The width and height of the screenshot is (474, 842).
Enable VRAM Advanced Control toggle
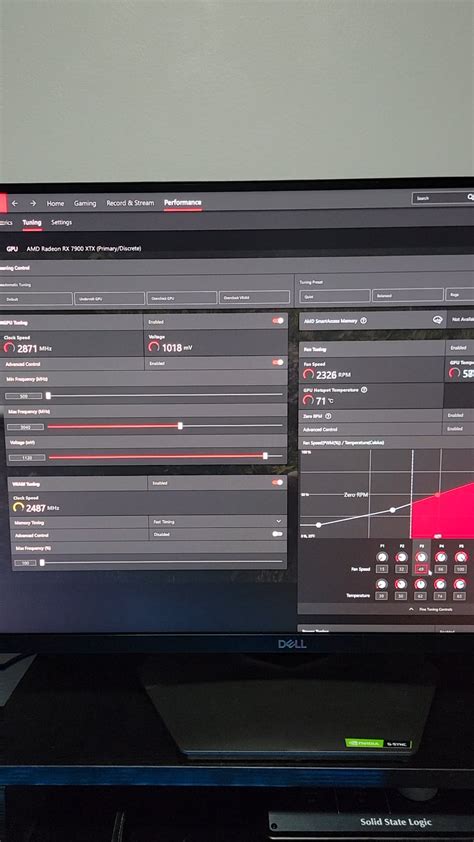pyautogui.click(x=278, y=534)
